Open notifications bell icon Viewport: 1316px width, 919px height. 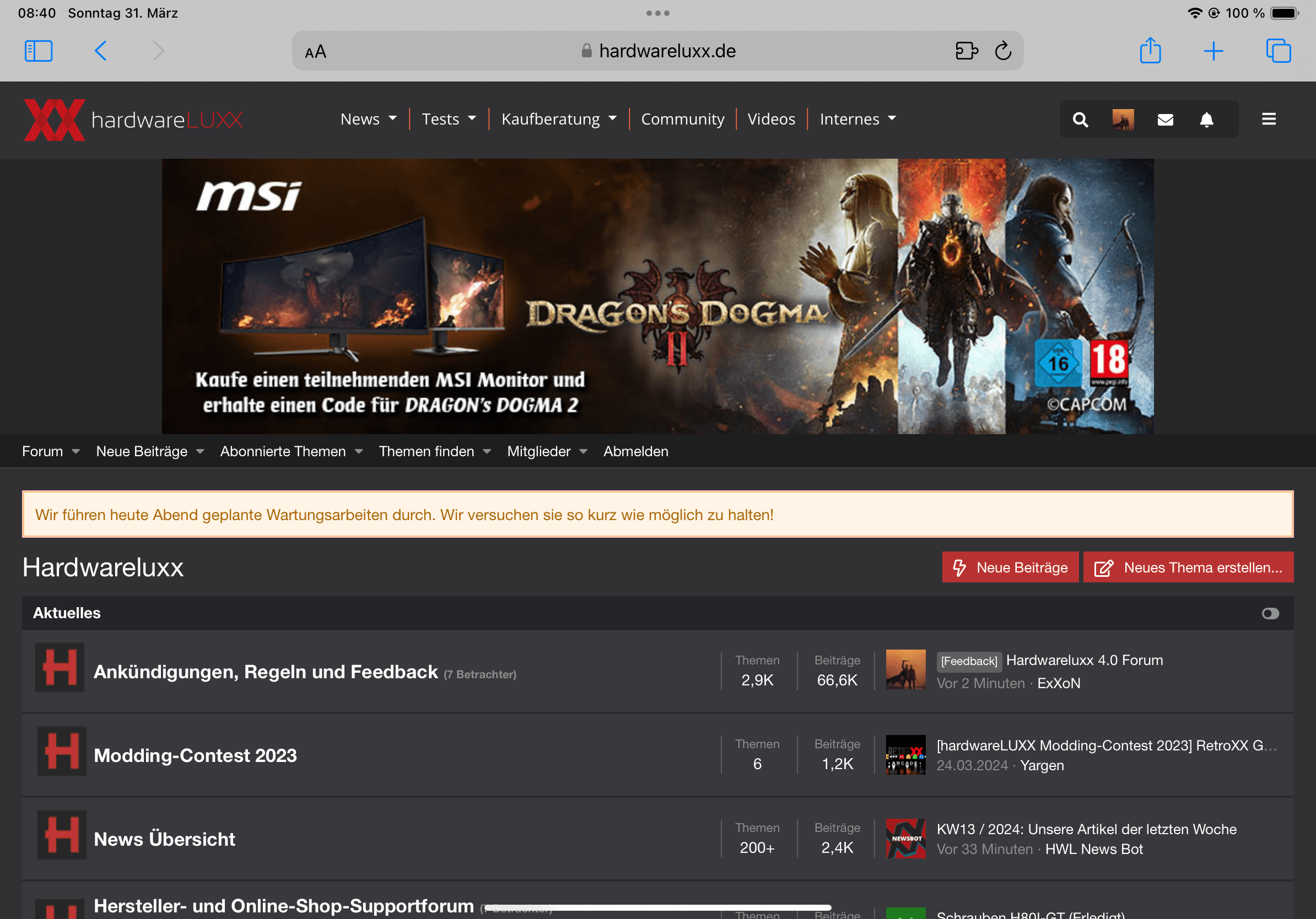point(1206,120)
